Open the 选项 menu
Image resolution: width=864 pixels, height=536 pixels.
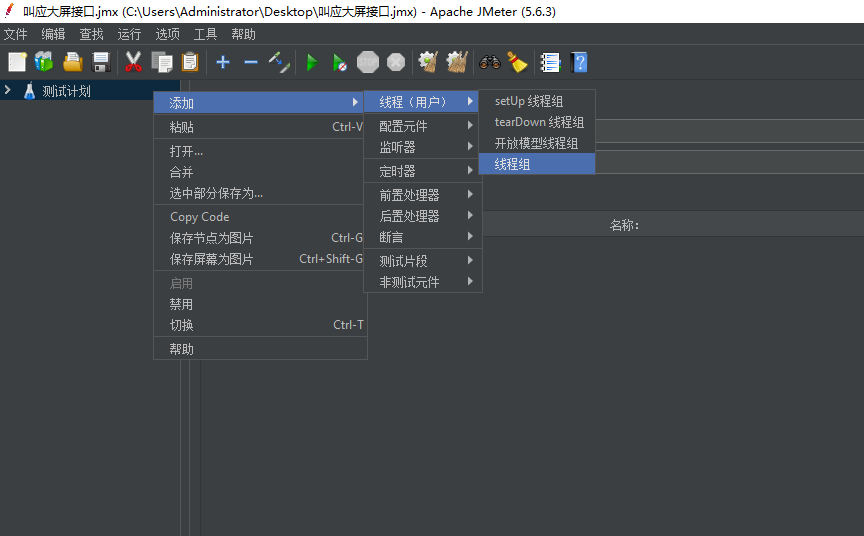click(168, 34)
